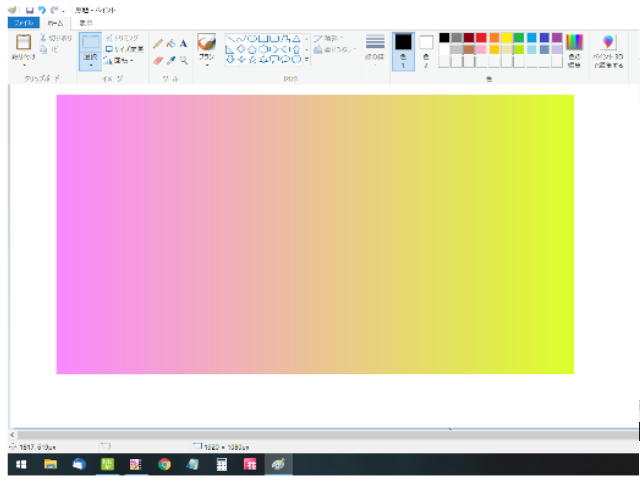Switch to the View ribbon tab
The height and width of the screenshot is (480, 640).
pyautogui.click(x=86, y=23)
